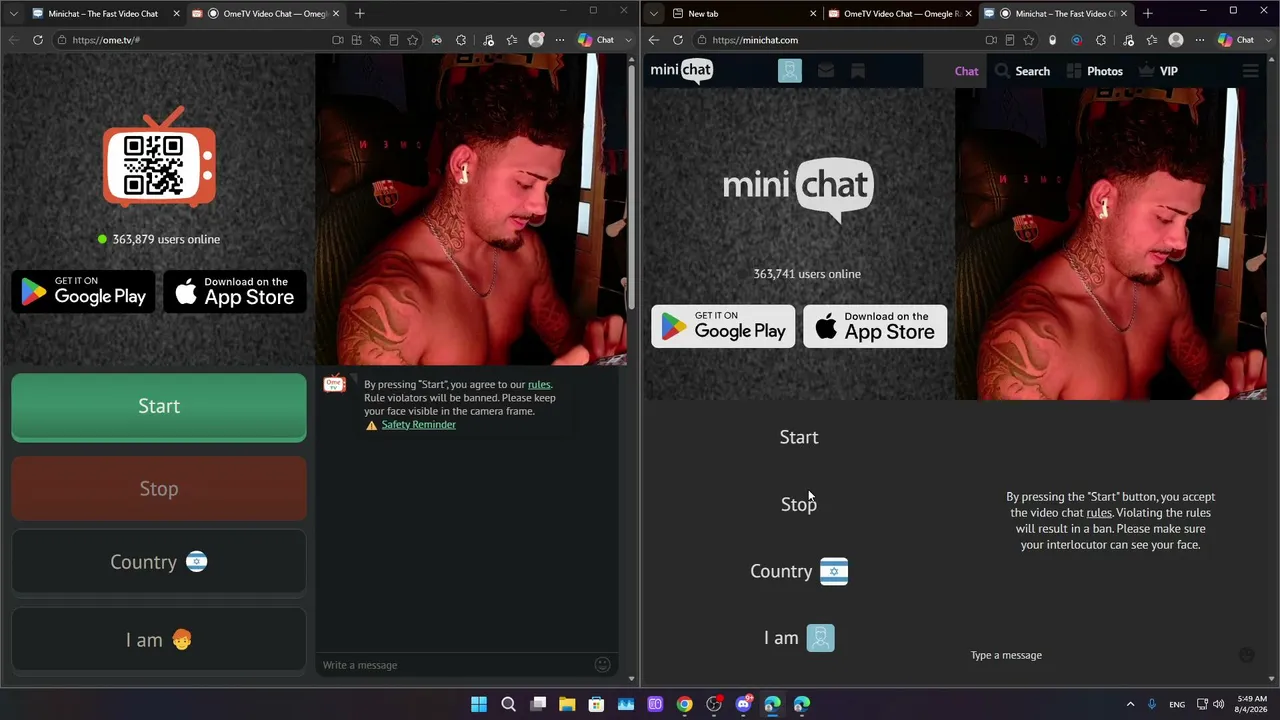
Task: Open the profile avatar in the left browser toolbar
Action: pos(536,40)
